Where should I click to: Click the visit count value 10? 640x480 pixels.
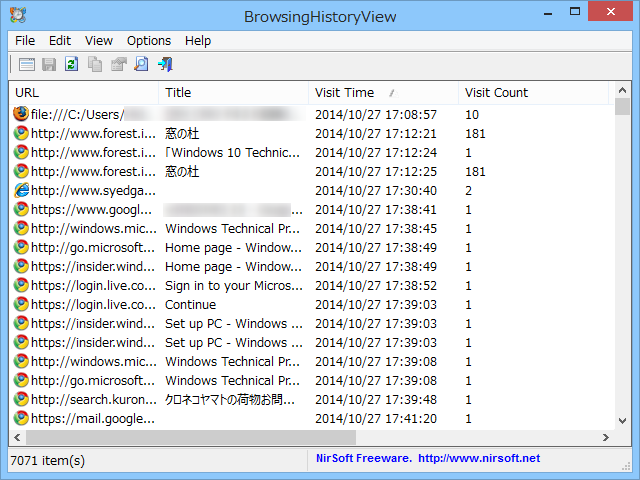472,115
